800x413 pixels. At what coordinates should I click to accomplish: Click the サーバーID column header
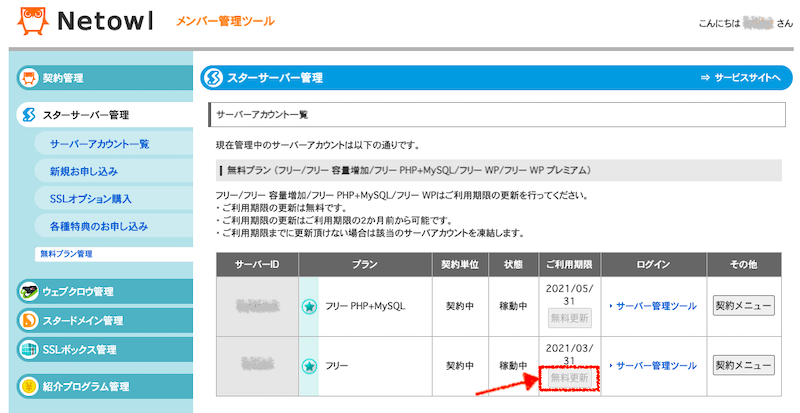257,264
